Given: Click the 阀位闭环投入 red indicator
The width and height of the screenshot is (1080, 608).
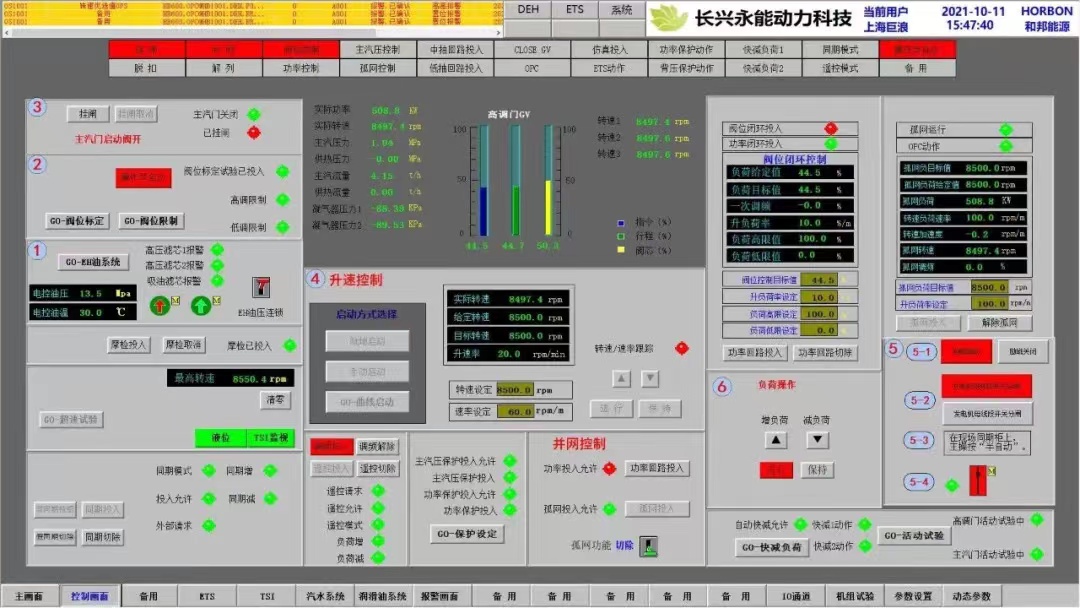Looking at the screenshot, I should tap(830, 129).
